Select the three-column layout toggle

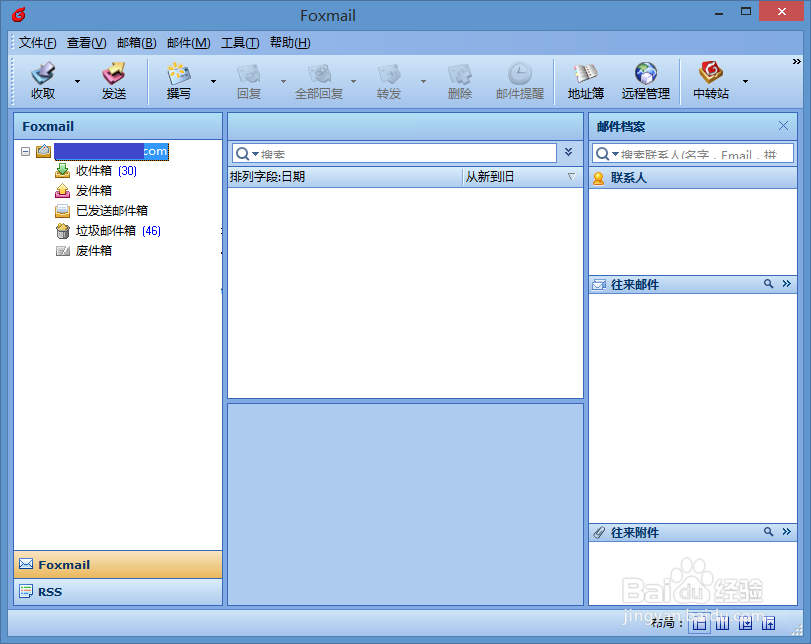point(722,624)
